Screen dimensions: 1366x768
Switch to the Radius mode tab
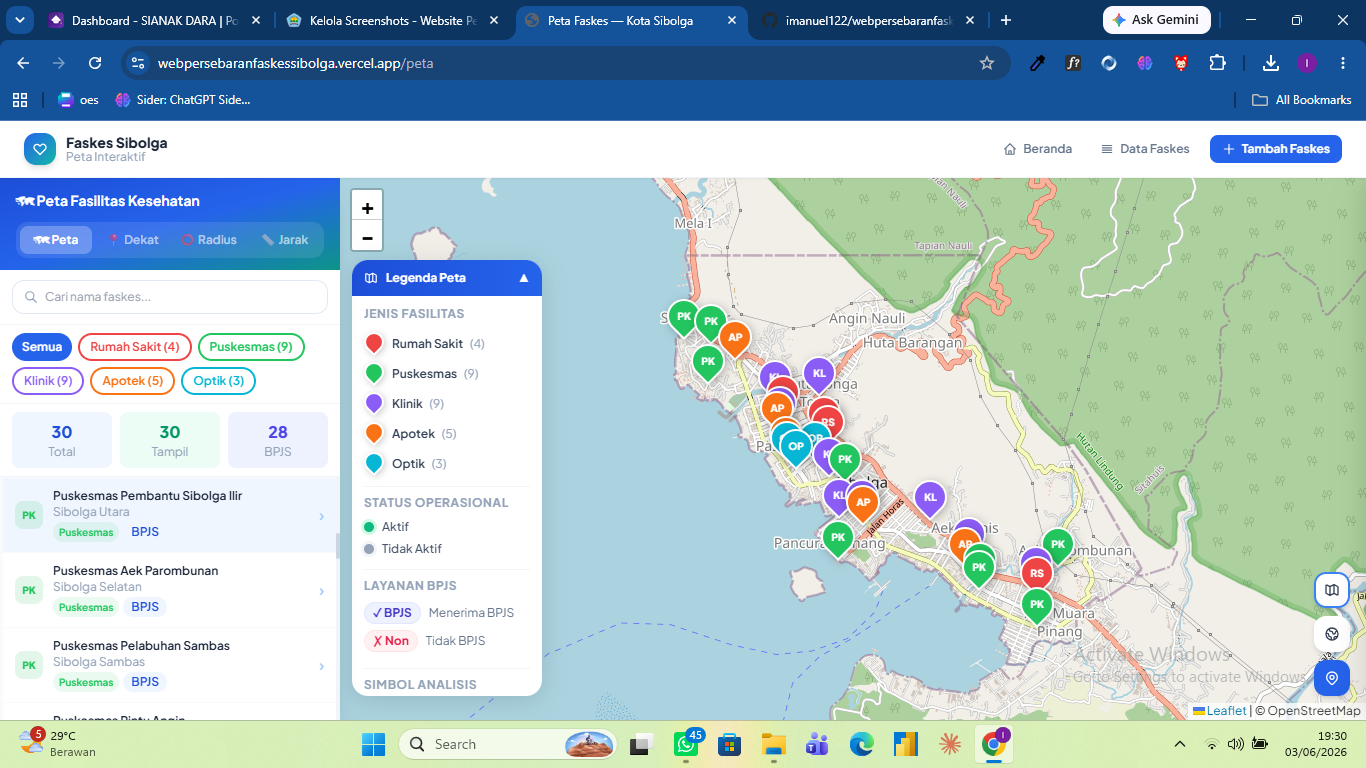pyautogui.click(x=209, y=240)
